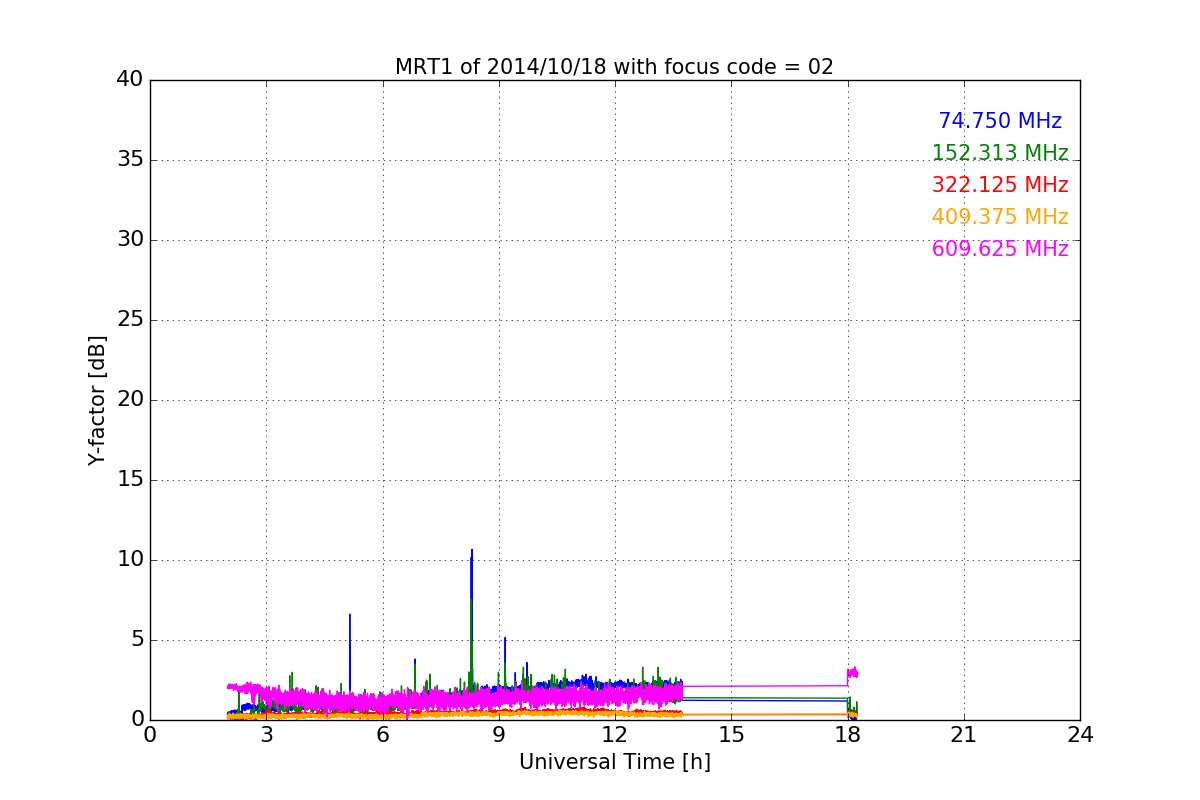
Task: Click the x-axis tick label 21
Action: point(964,735)
